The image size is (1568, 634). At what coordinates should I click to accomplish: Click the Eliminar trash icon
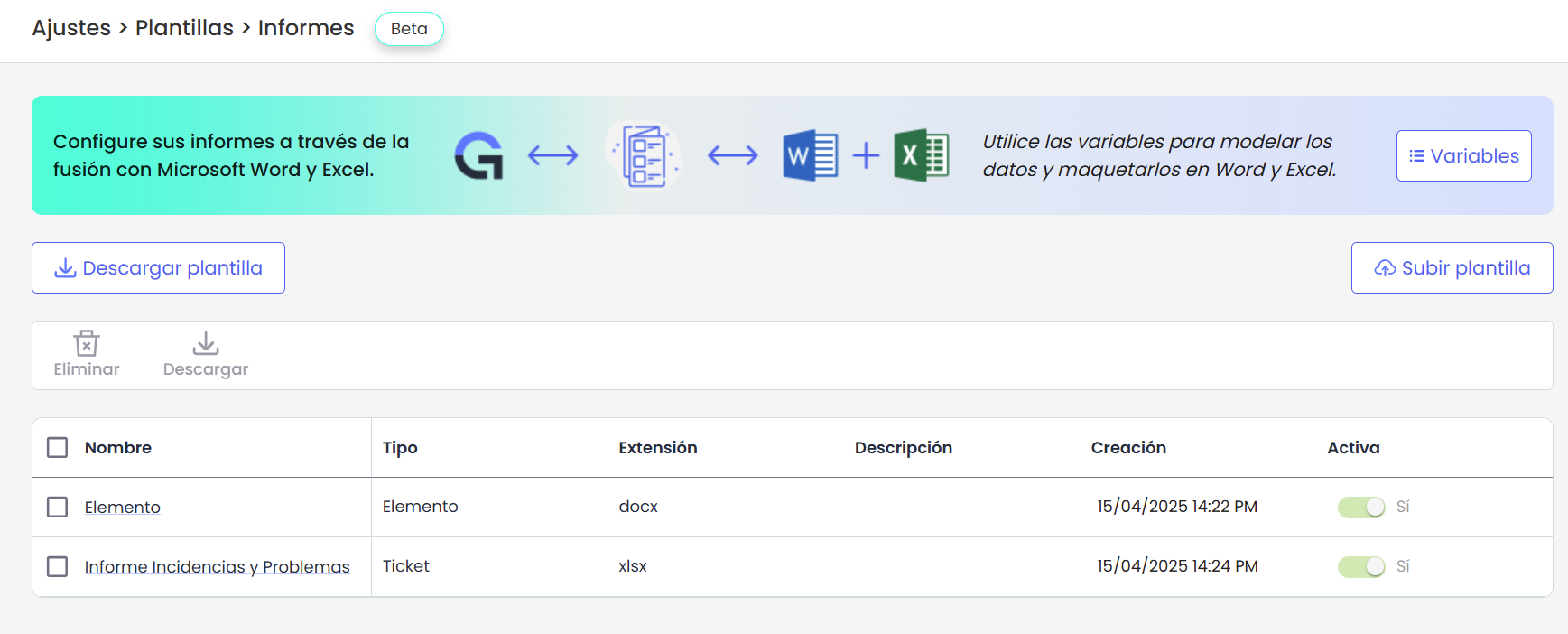click(x=87, y=343)
